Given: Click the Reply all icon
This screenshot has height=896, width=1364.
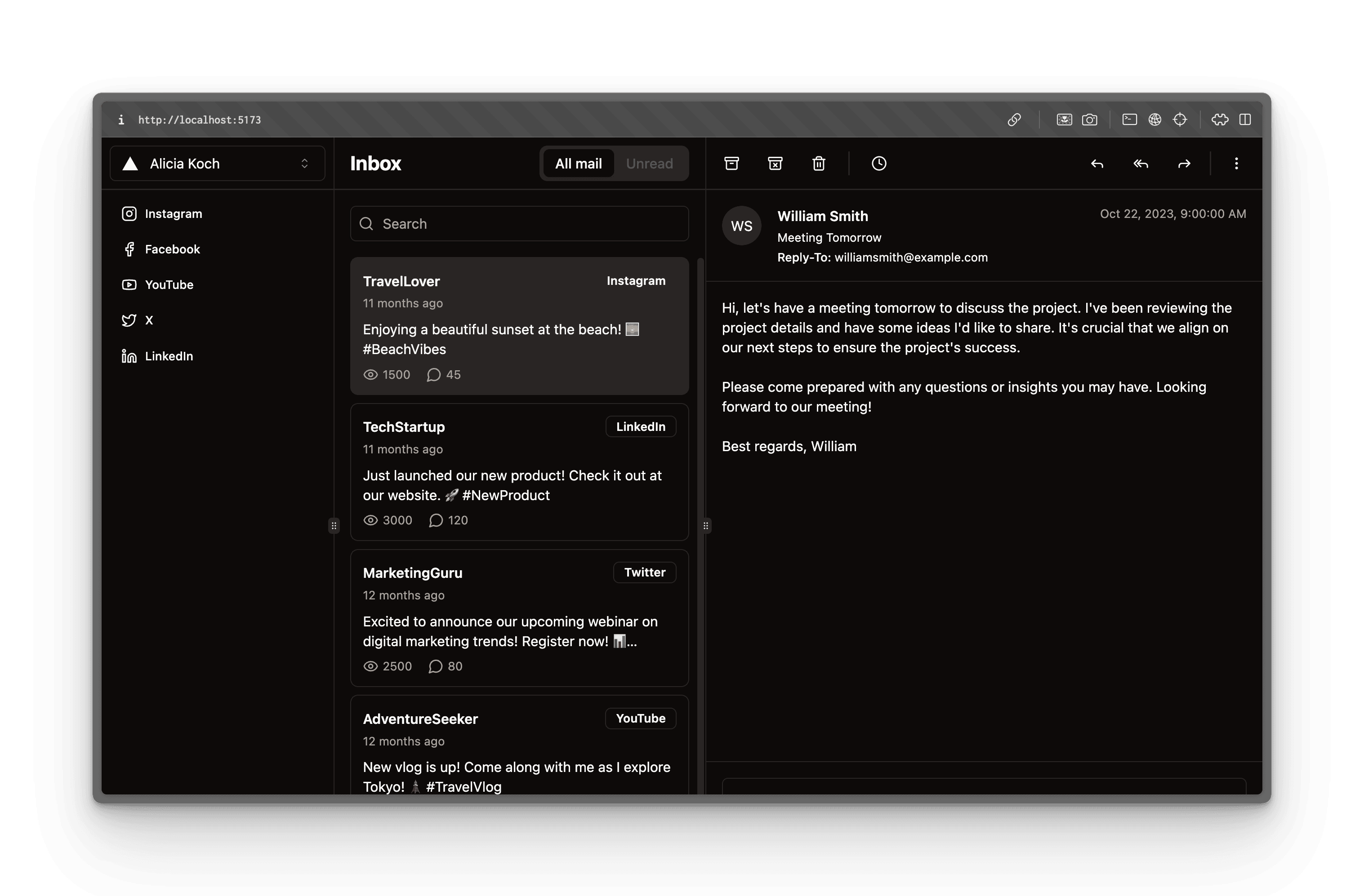Looking at the screenshot, I should [1141, 164].
